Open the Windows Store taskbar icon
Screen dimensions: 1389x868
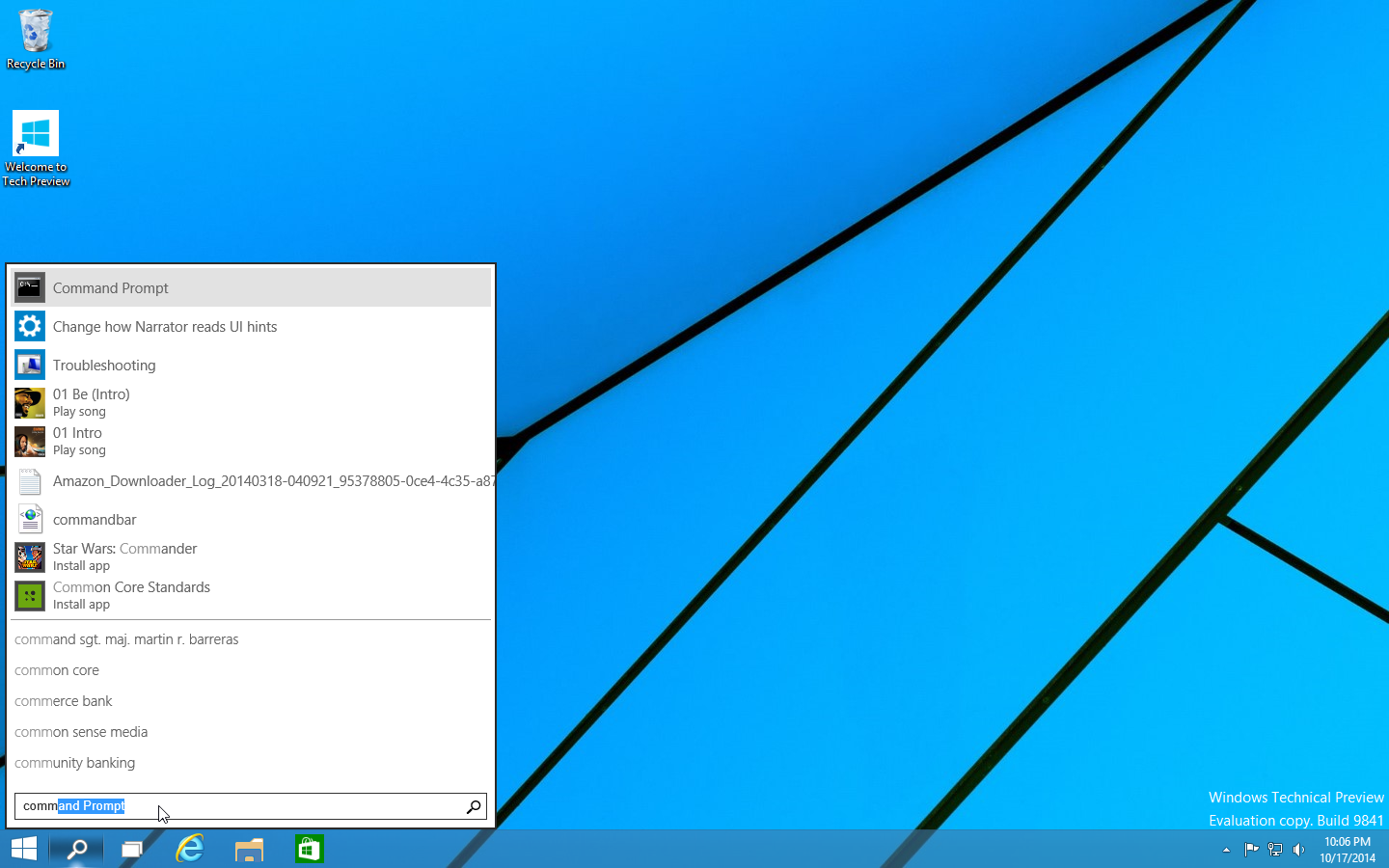(309, 849)
